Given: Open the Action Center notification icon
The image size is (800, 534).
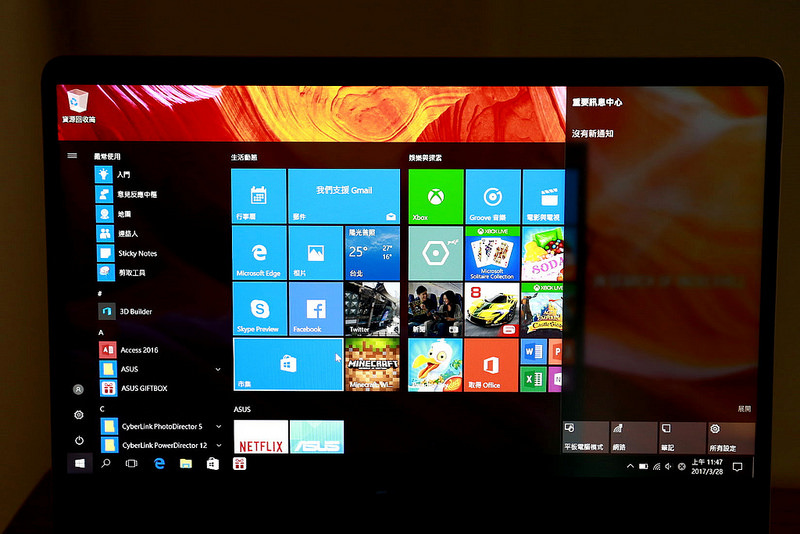Looking at the screenshot, I should click(x=737, y=467).
